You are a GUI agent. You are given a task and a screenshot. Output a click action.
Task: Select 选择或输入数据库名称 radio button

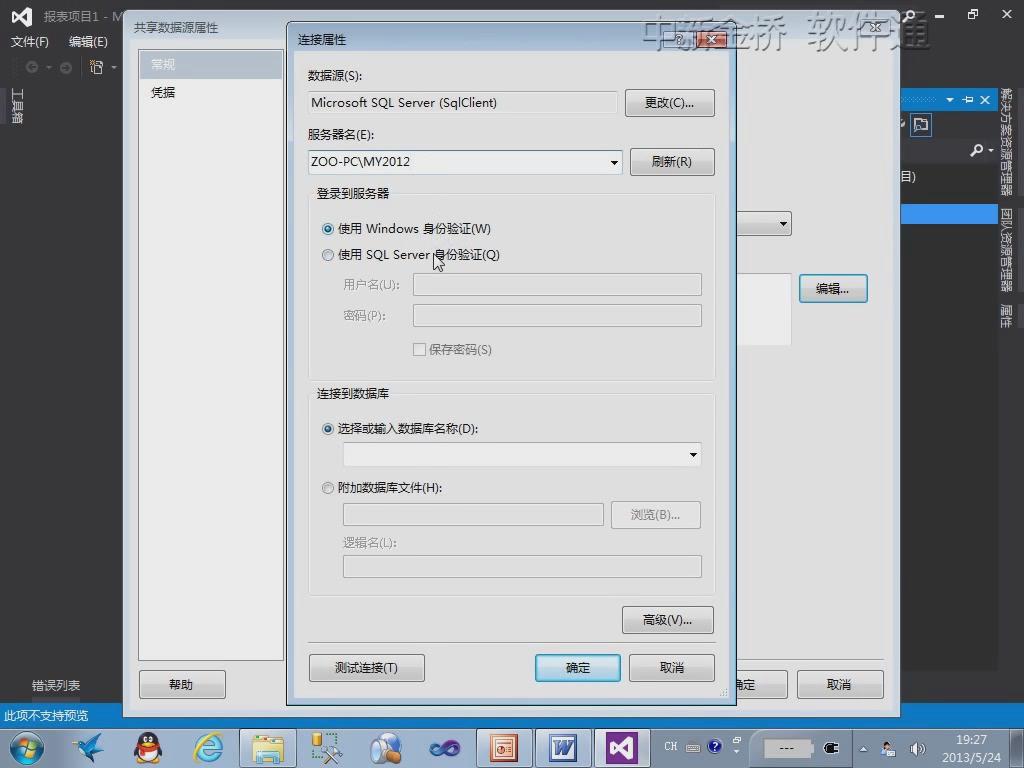tap(328, 429)
